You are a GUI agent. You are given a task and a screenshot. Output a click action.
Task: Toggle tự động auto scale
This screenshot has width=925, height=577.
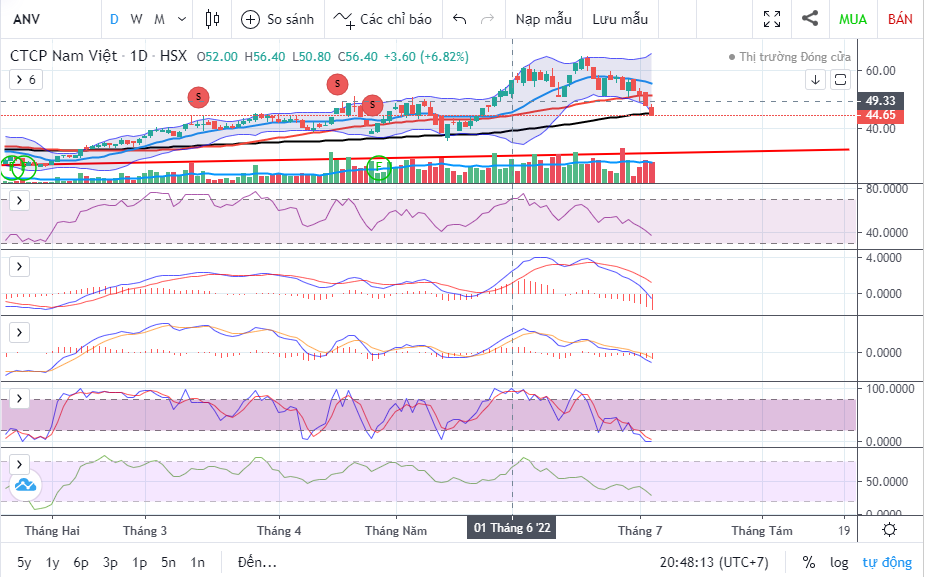coord(887,562)
